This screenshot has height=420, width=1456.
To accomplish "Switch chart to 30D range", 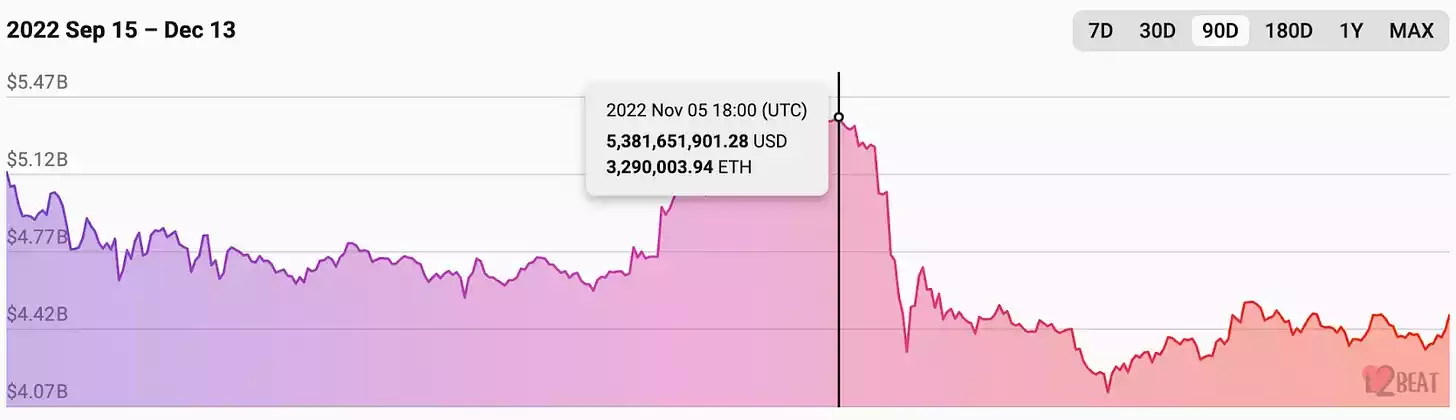I will [1157, 31].
